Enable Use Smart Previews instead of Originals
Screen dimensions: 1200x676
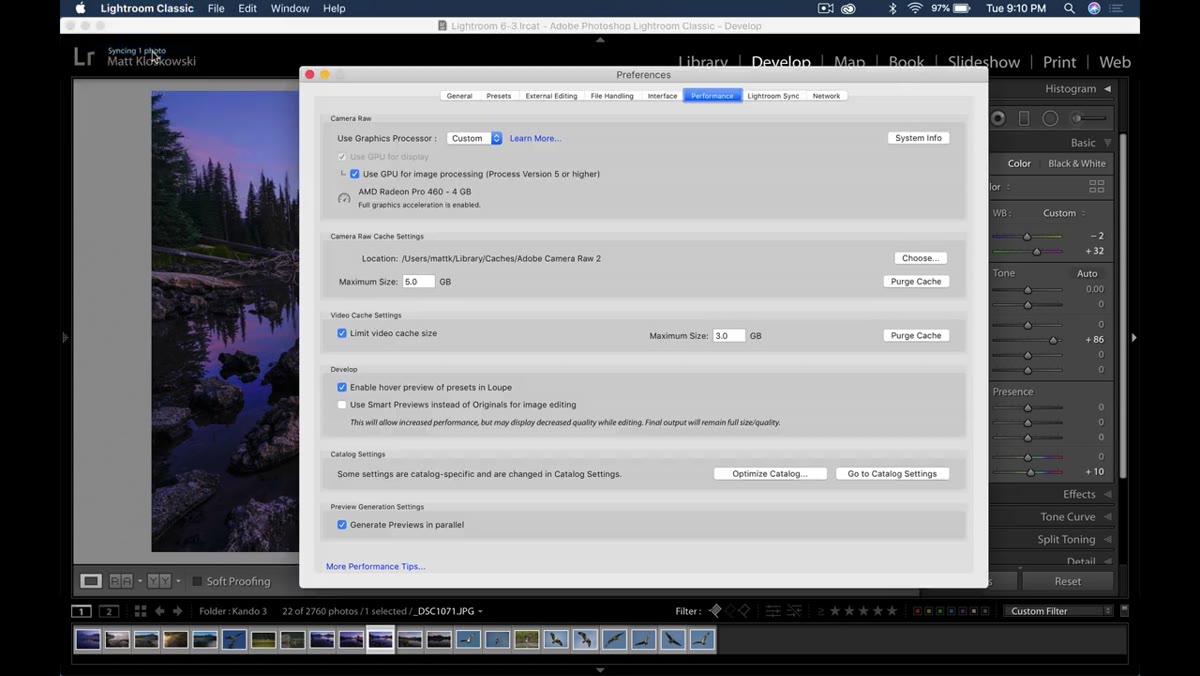[342, 405]
